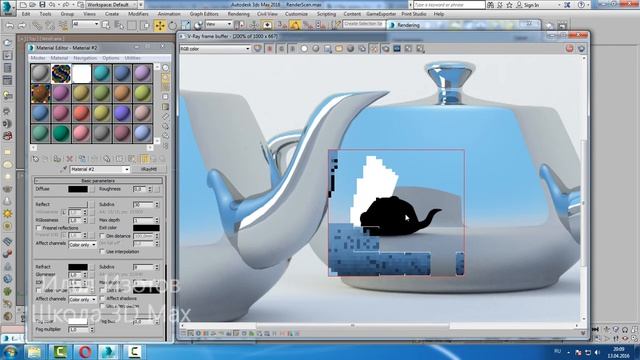Click the red stop render button
This screenshot has width=640, height=360.
coord(569,49)
